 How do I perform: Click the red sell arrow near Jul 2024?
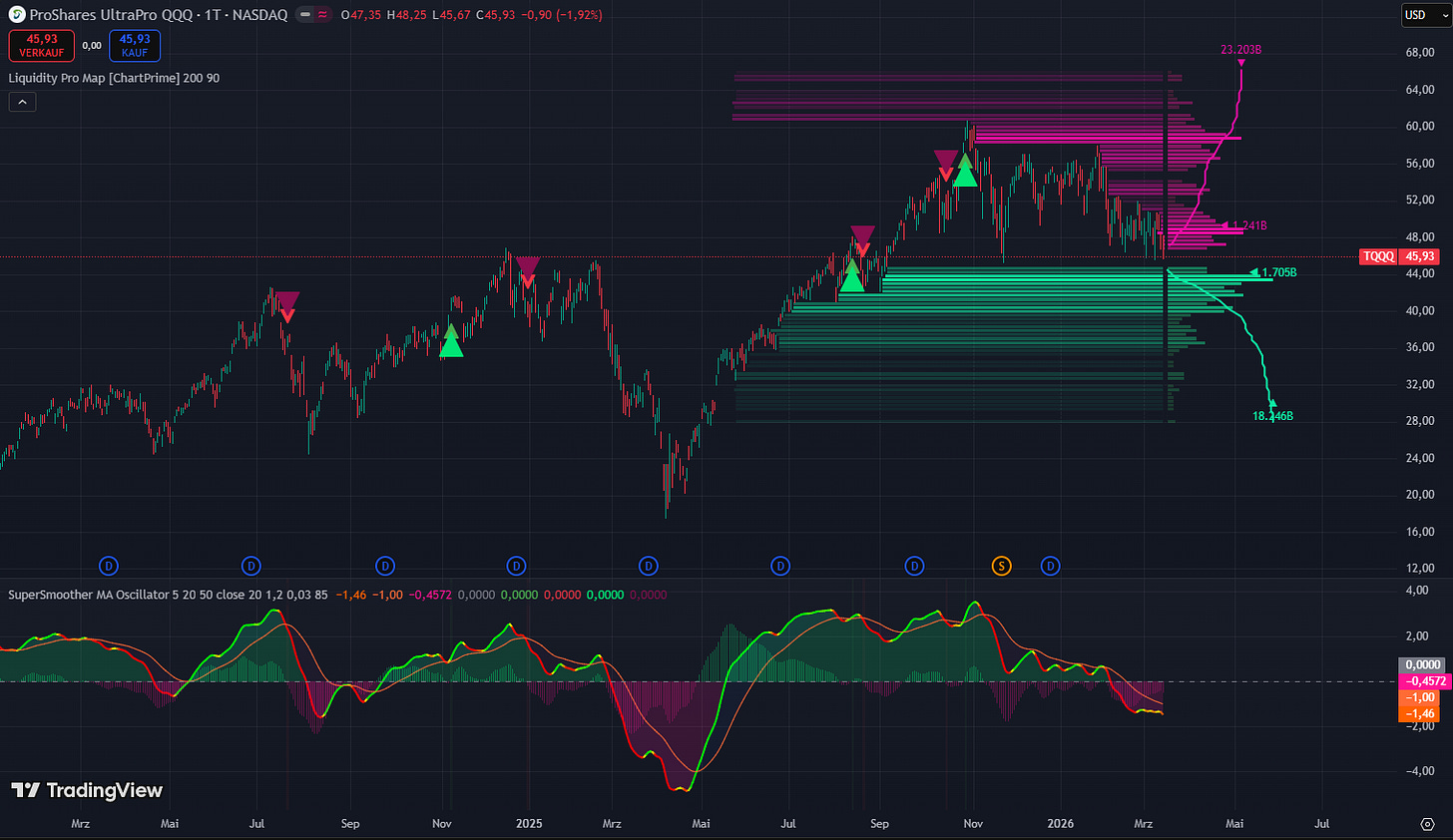[287, 306]
